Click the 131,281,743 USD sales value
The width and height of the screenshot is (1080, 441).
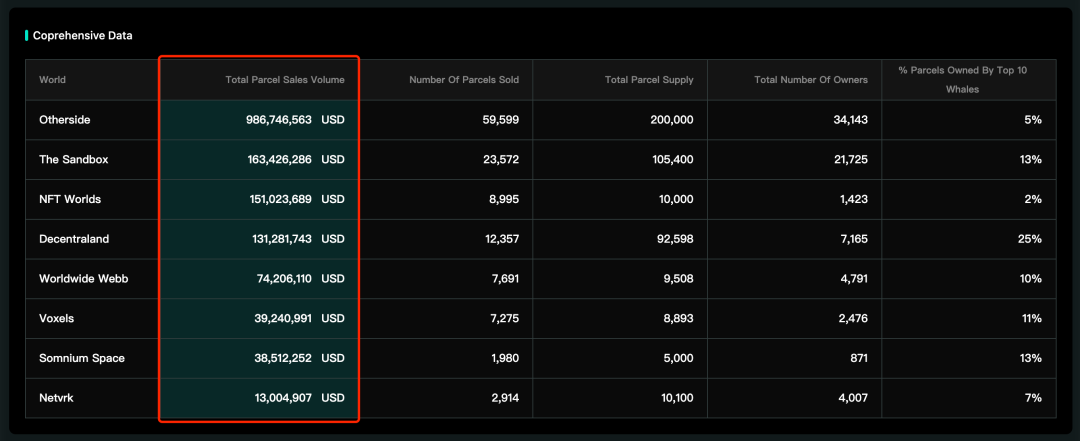(298, 239)
